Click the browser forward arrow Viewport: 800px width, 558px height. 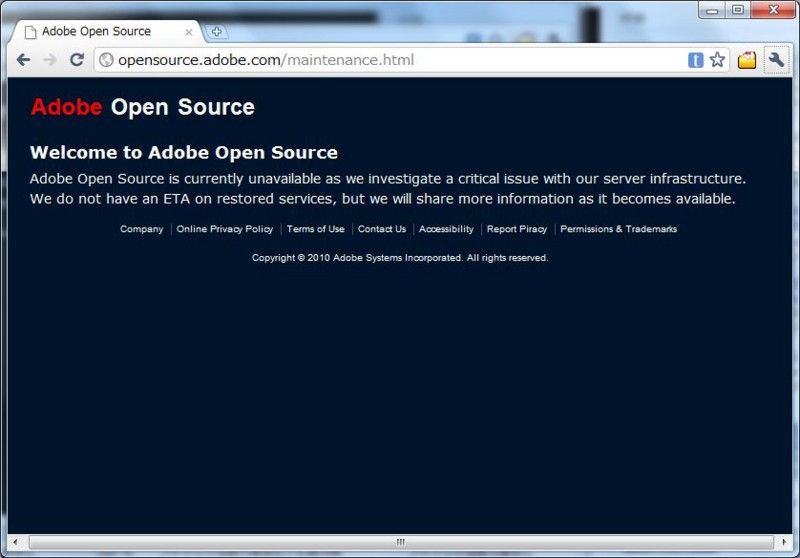pyautogui.click(x=50, y=60)
